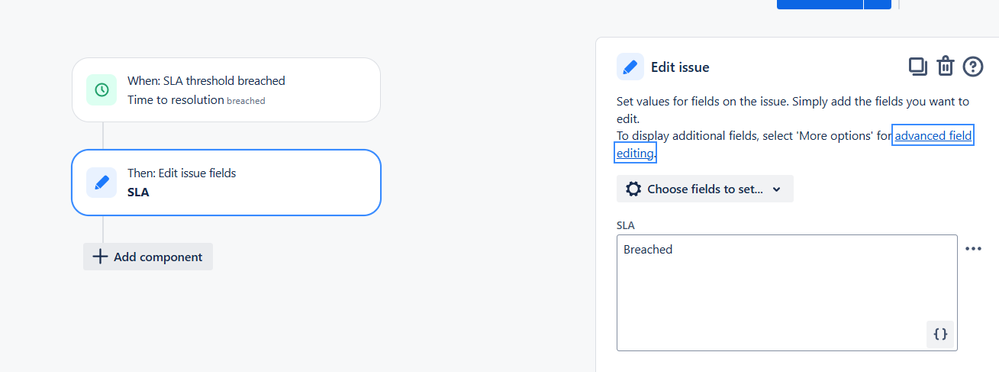This screenshot has width=999, height=372.
Task: Click the plus icon in Add component
Action: (x=101, y=257)
